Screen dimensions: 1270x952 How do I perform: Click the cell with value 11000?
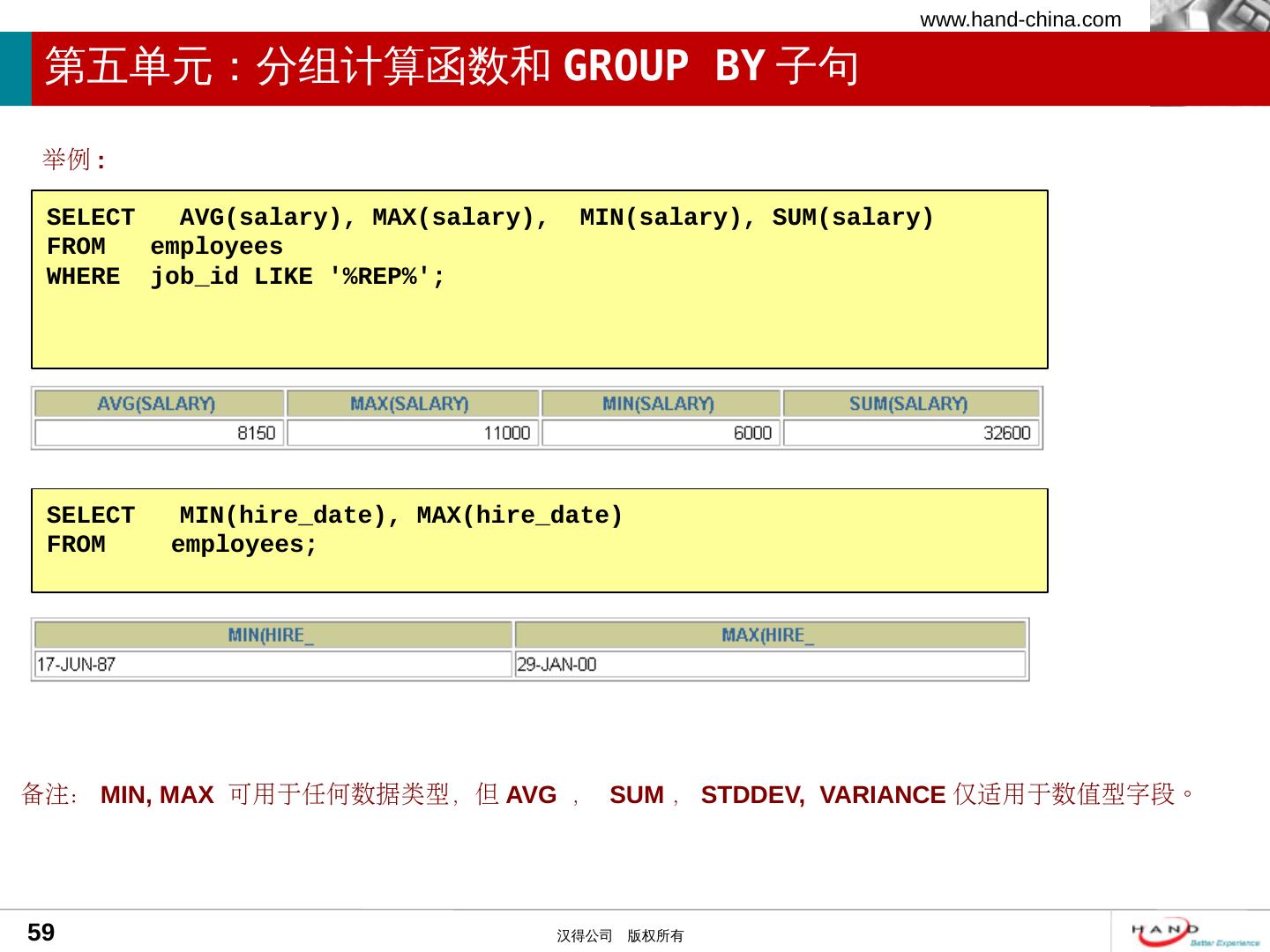click(x=410, y=433)
